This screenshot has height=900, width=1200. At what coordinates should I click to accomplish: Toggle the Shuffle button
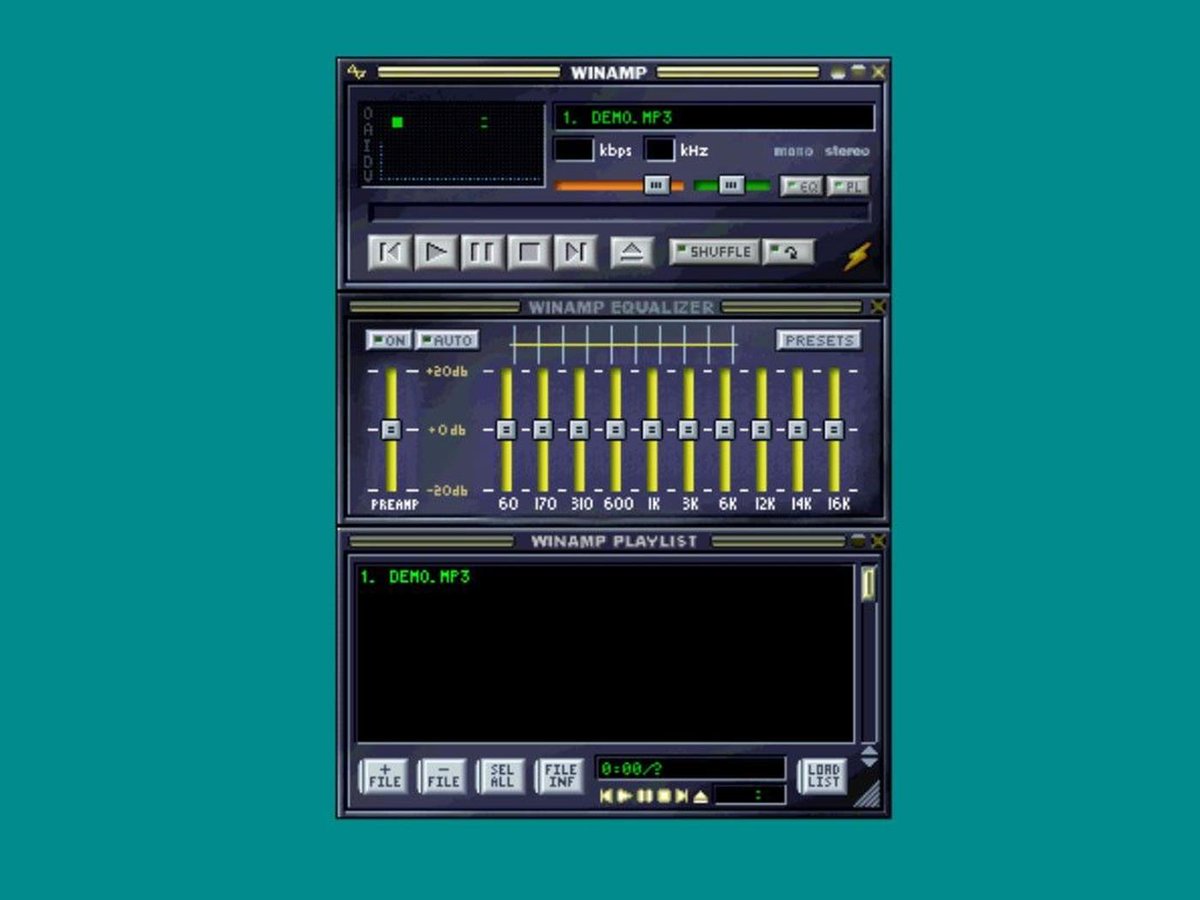pos(714,252)
